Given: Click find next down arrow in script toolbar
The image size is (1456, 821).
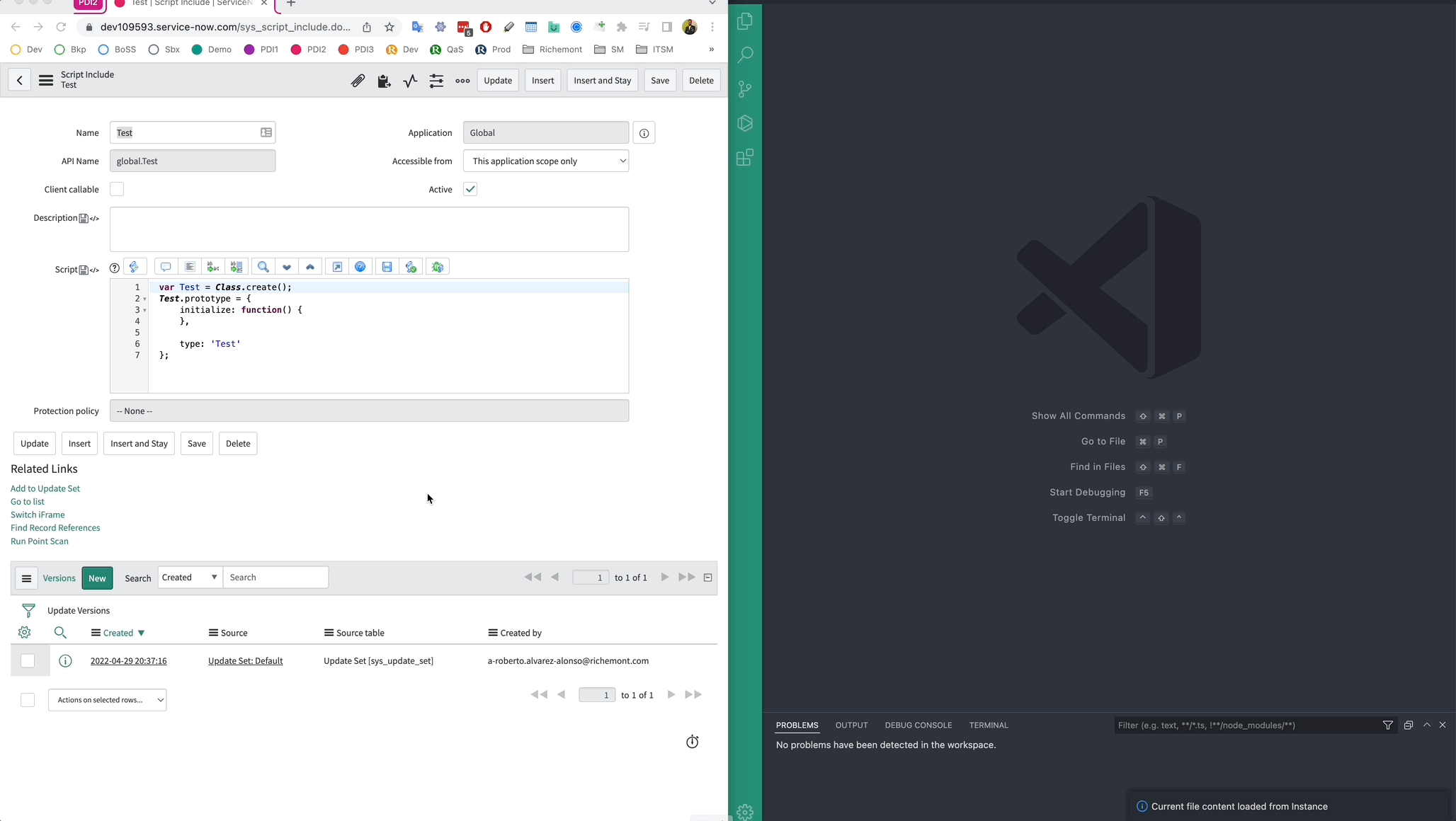Looking at the screenshot, I should (287, 267).
